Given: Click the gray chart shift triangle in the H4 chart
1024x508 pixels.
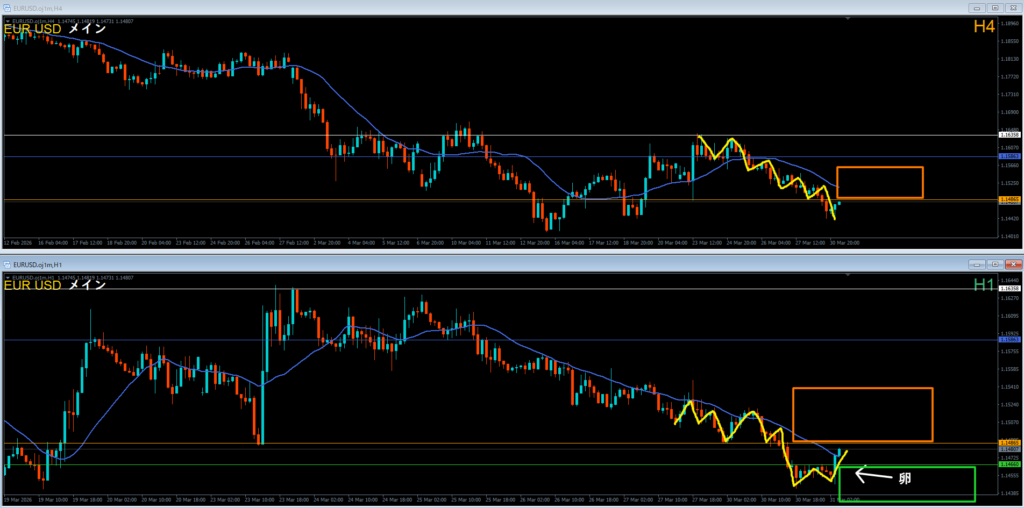Looking at the screenshot, I should coord(848,19).
